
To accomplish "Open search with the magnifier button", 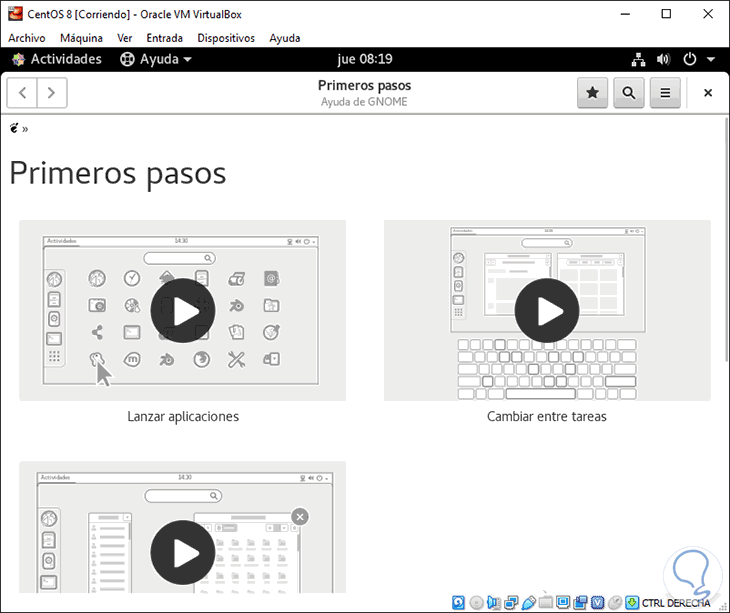I will pos(629,93).
